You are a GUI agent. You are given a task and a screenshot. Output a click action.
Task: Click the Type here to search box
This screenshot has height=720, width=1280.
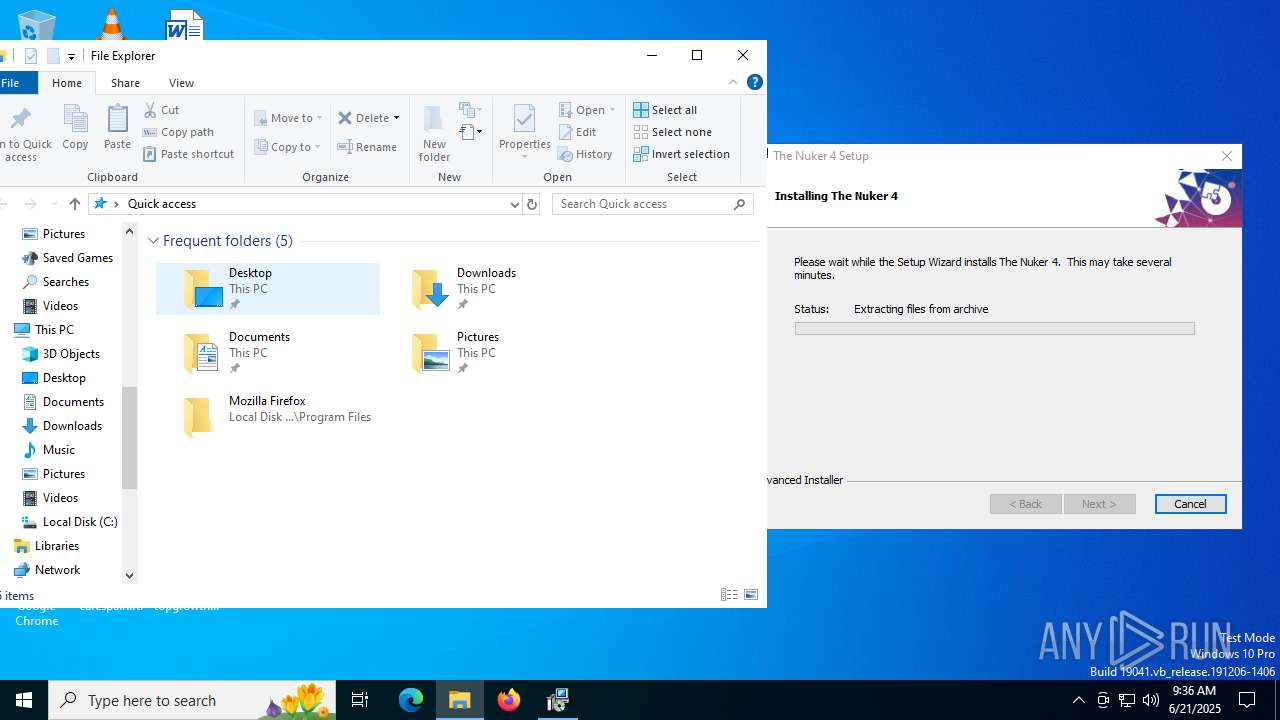[190, 700]
